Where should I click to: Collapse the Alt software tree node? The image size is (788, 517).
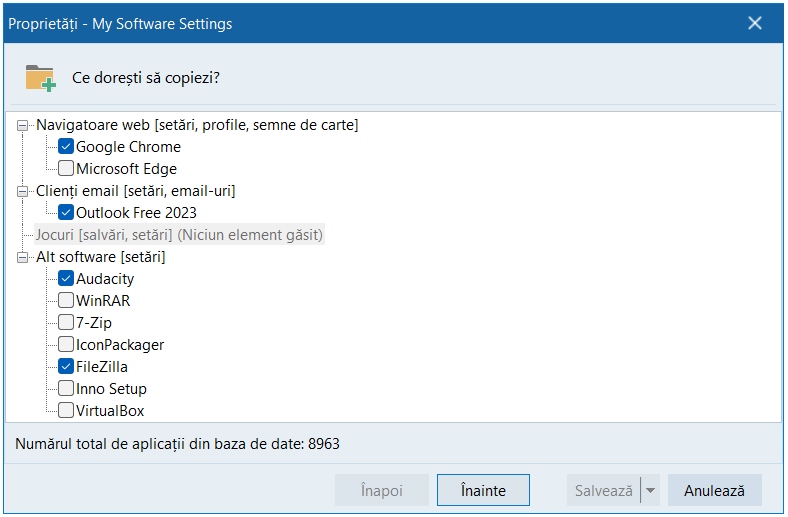[24, 257]
